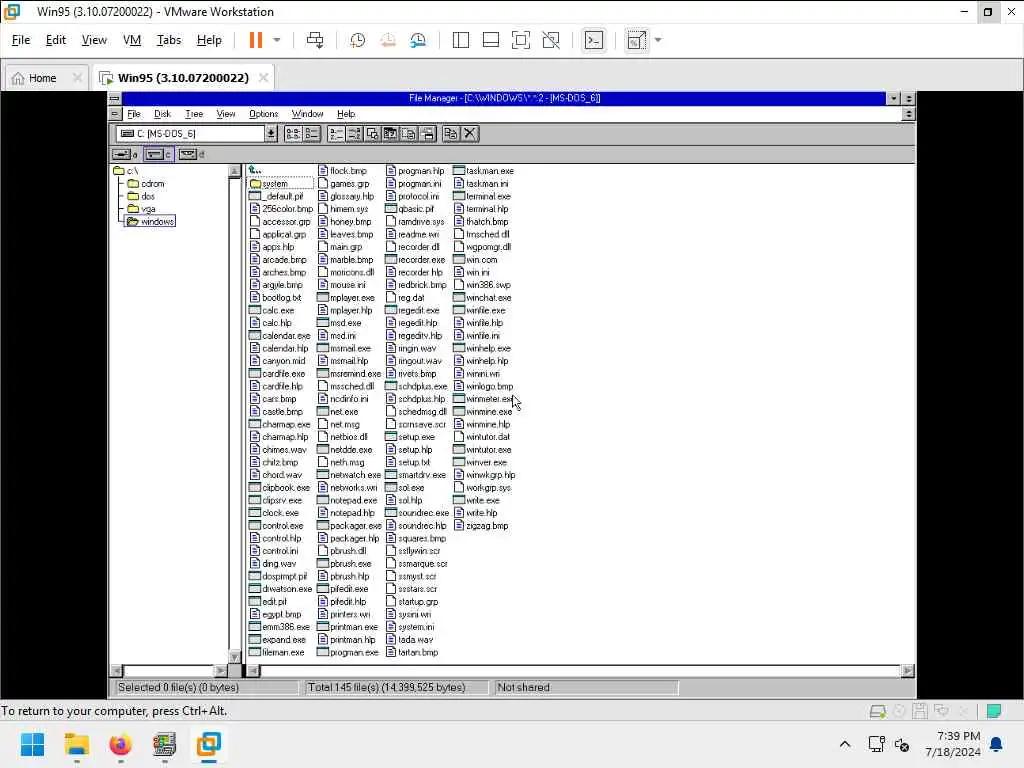
Task: Expand the C: [MS-DOS_6] drive dropdown
Action: pyautogui.click(x=271, y=133)
